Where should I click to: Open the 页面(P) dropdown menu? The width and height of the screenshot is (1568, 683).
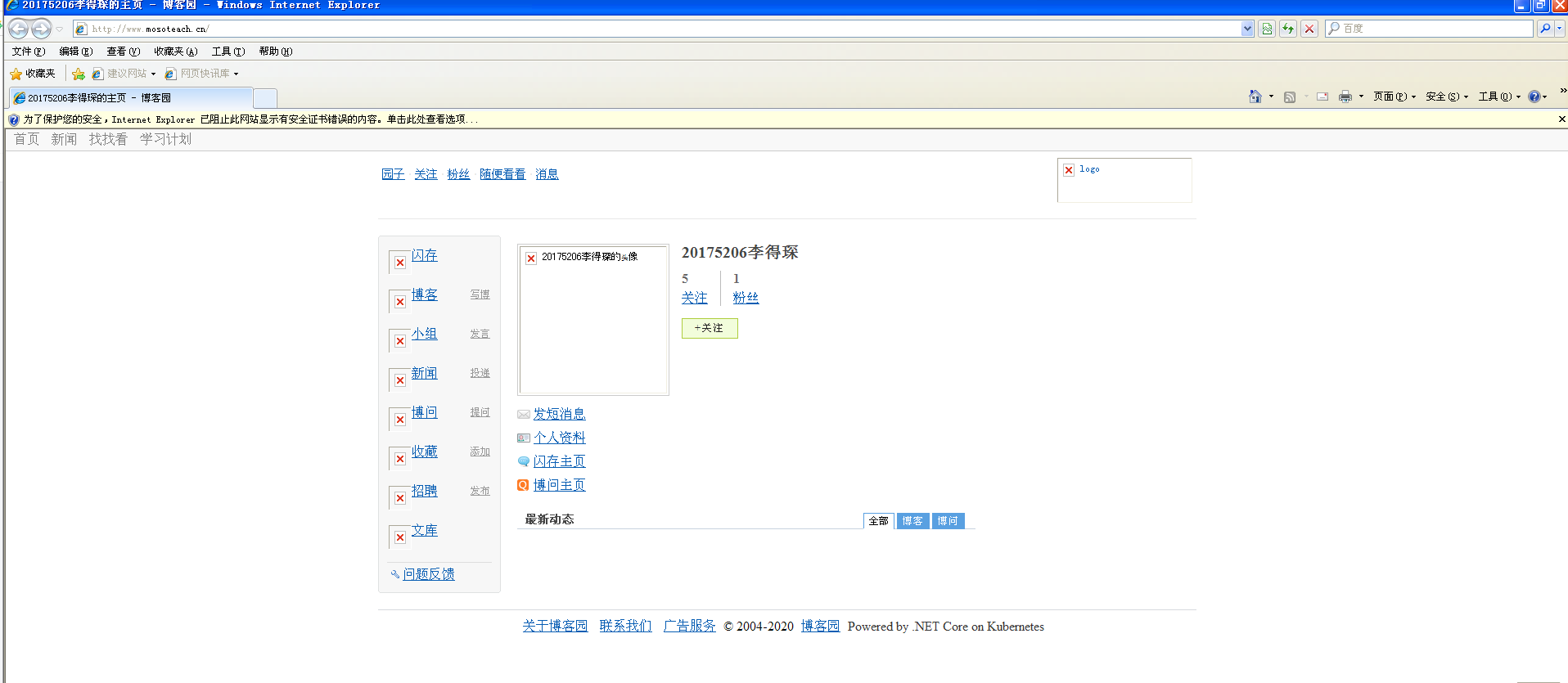point(1394,97)
